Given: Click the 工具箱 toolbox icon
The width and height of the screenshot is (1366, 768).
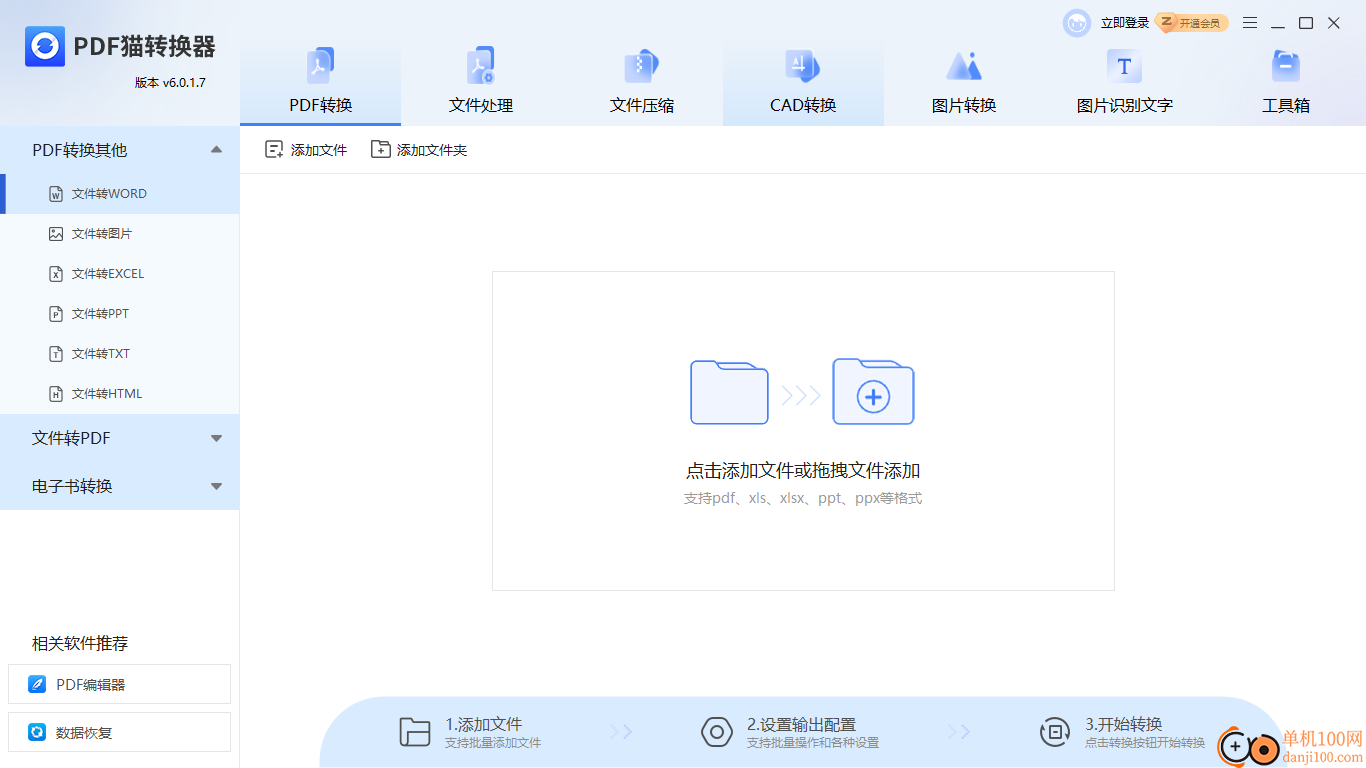Looking at the screenshot, I should click(x=1285, y=67).
